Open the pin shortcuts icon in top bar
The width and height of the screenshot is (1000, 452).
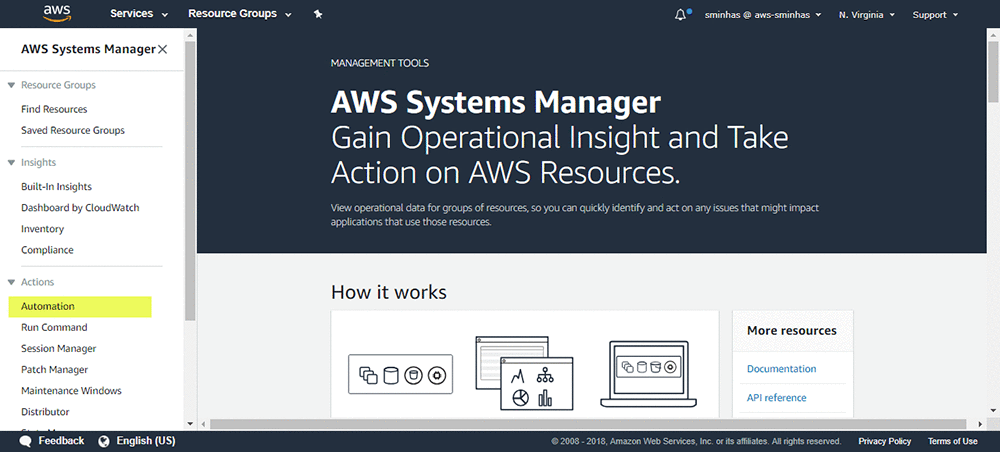pyautogui.click(x=318, y=14)
